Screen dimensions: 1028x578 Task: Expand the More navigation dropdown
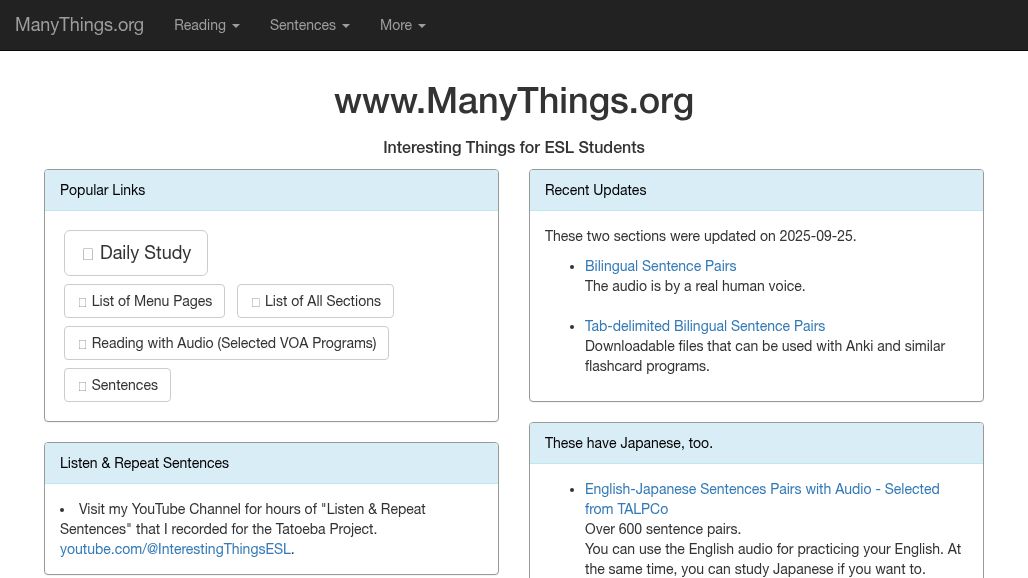coord(402,25)
